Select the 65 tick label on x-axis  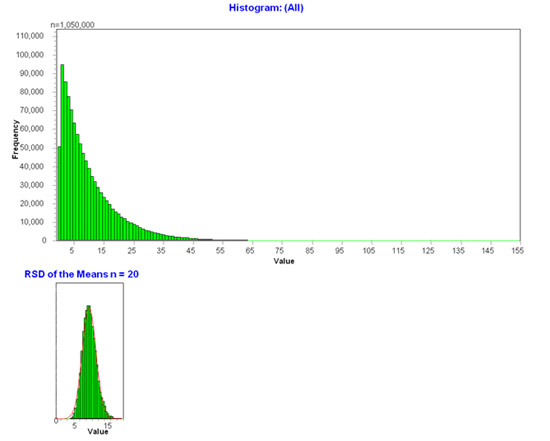250,250
